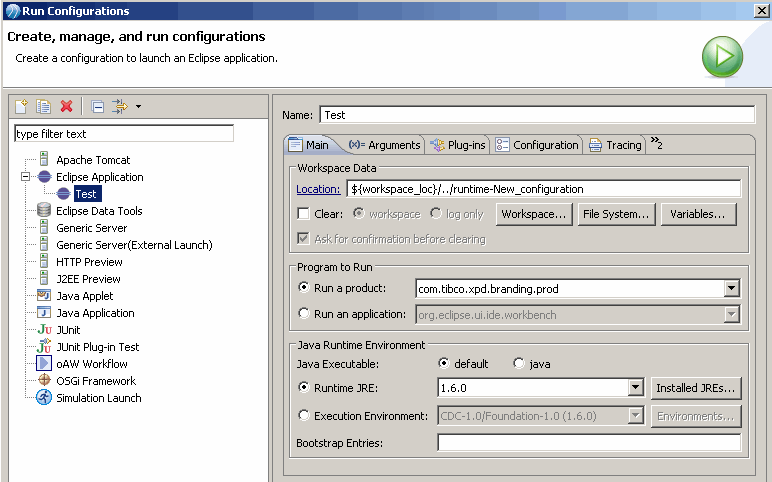
Task: Click the Apache Tomcat server icon
Action: pos(44,159)
